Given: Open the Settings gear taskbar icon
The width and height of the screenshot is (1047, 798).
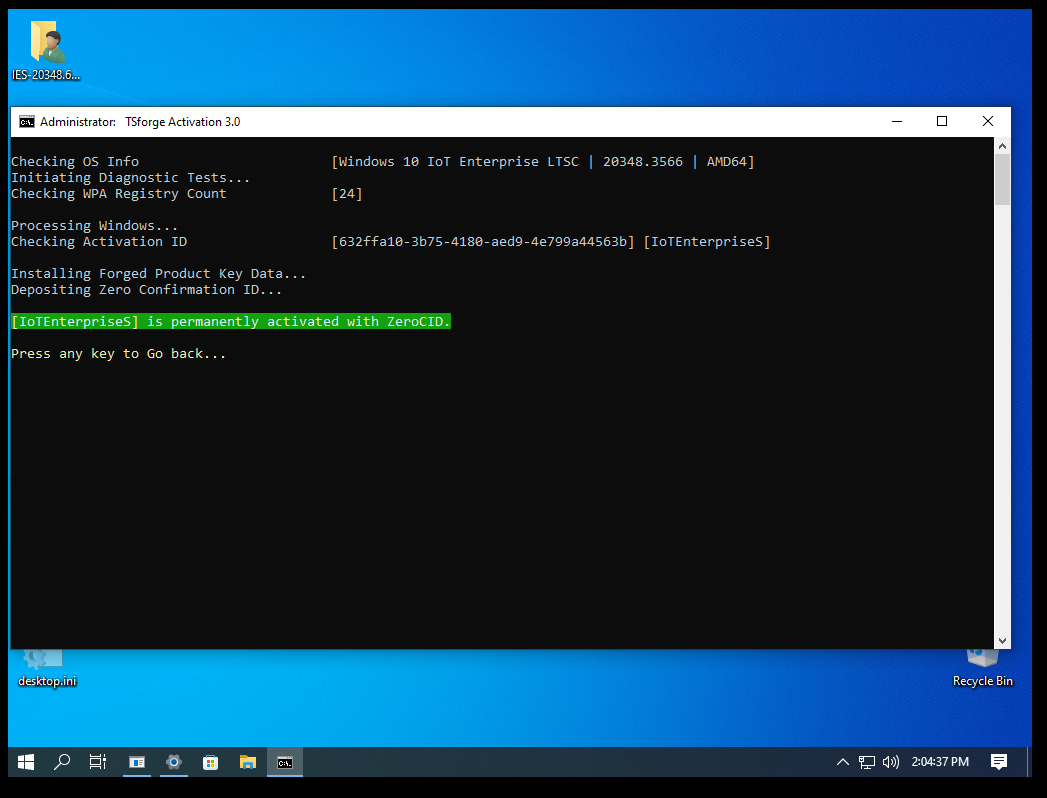Looking at the screenshot, I should tap(174, 762).
